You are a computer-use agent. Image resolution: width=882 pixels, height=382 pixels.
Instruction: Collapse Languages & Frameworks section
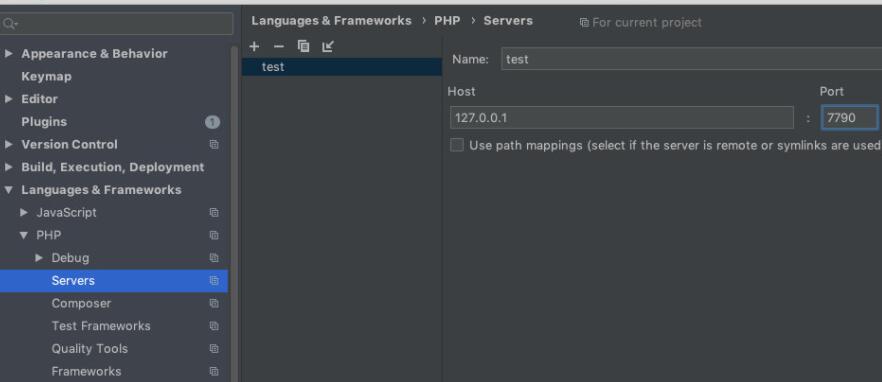coord(8,190)
